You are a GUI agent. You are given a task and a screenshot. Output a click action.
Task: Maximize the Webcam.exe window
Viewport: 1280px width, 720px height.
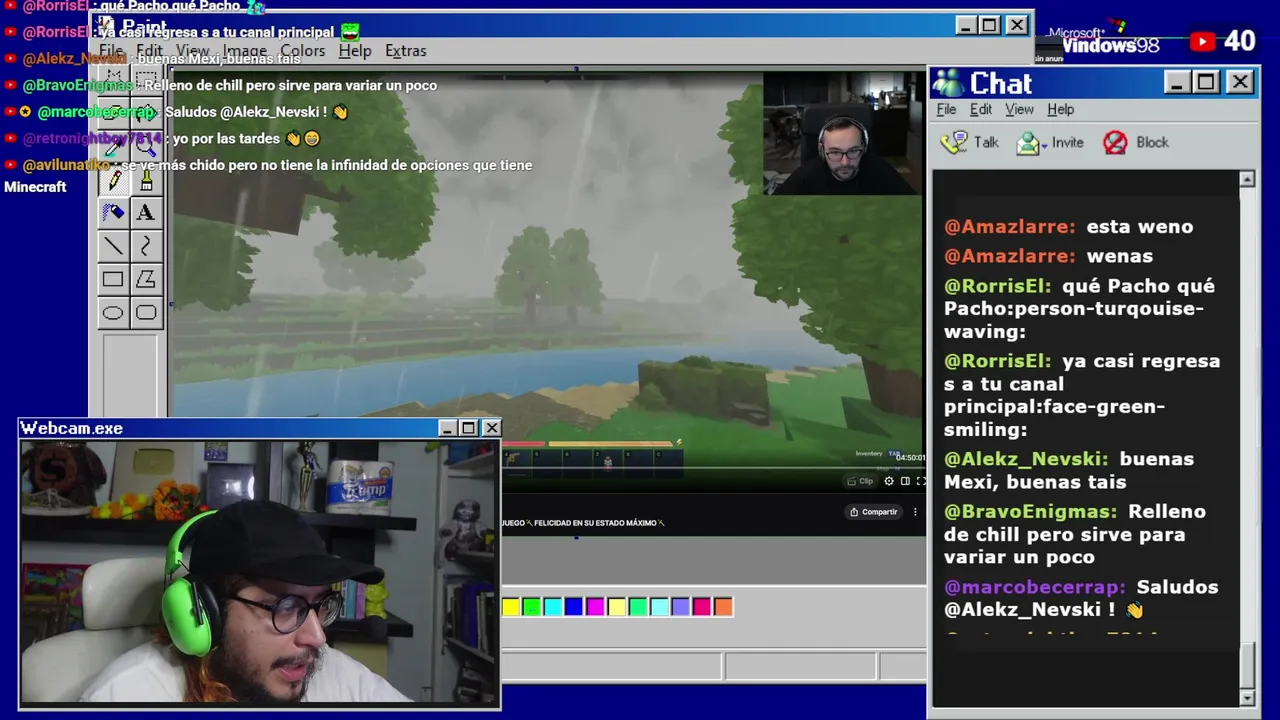[x=468, y=428]
